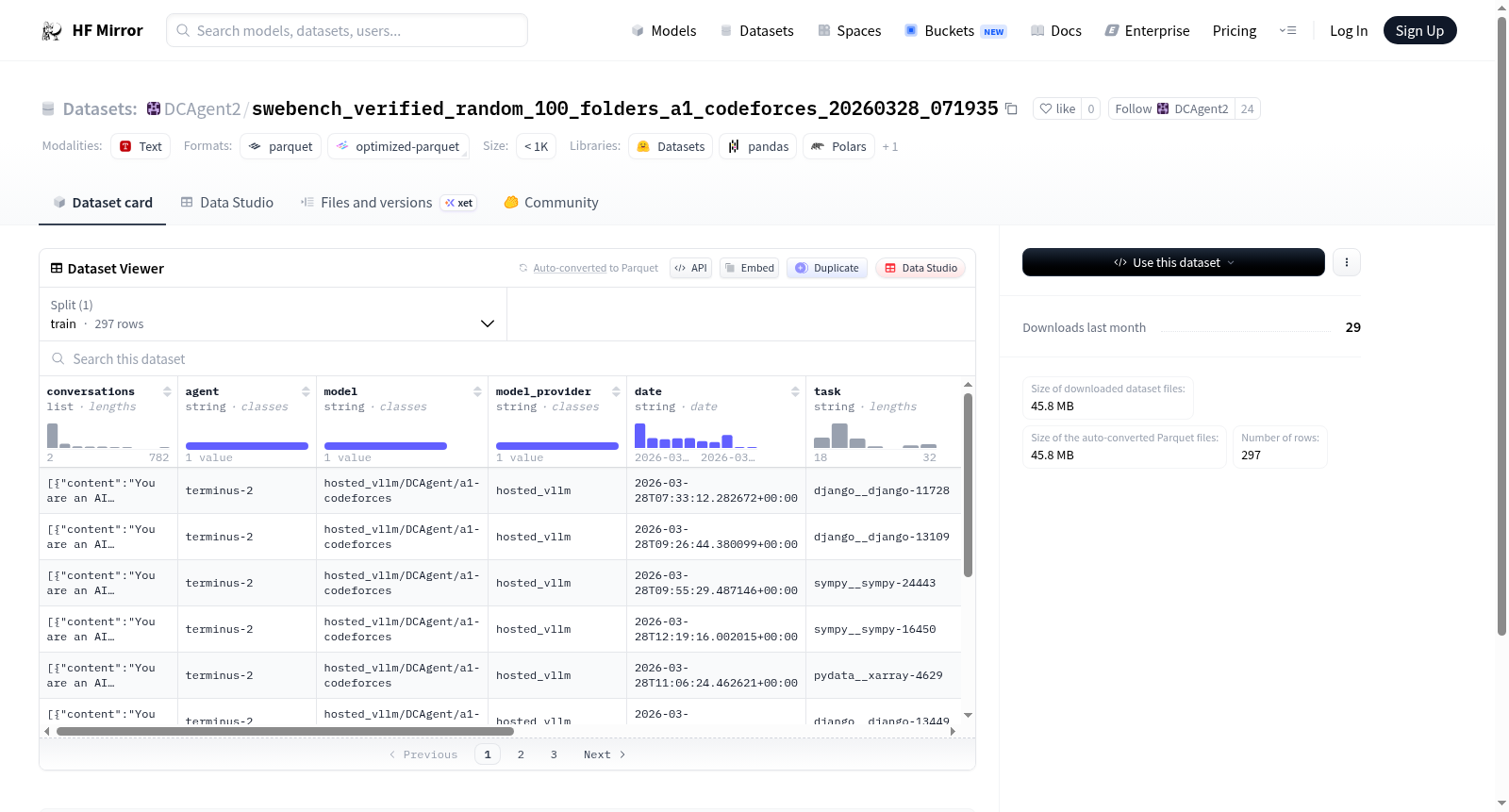Click the heart like icon
This screenshot has width=1509, height=812.
(x=1046, y=108)
